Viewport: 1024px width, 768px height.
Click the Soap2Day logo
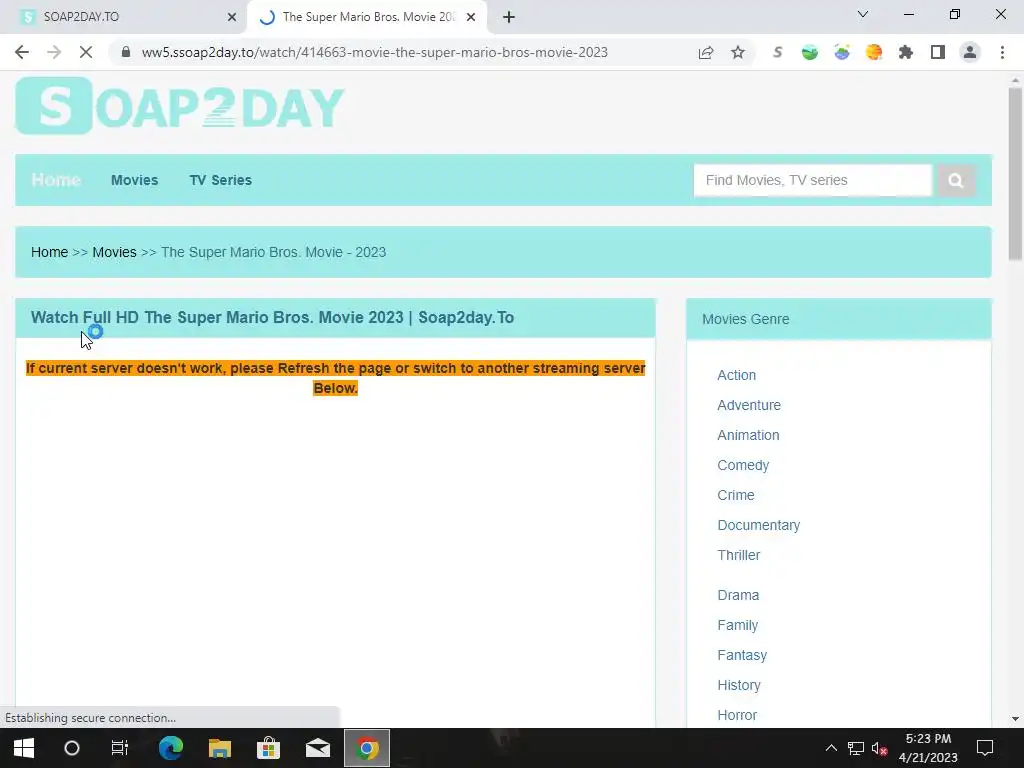point(180,106)
